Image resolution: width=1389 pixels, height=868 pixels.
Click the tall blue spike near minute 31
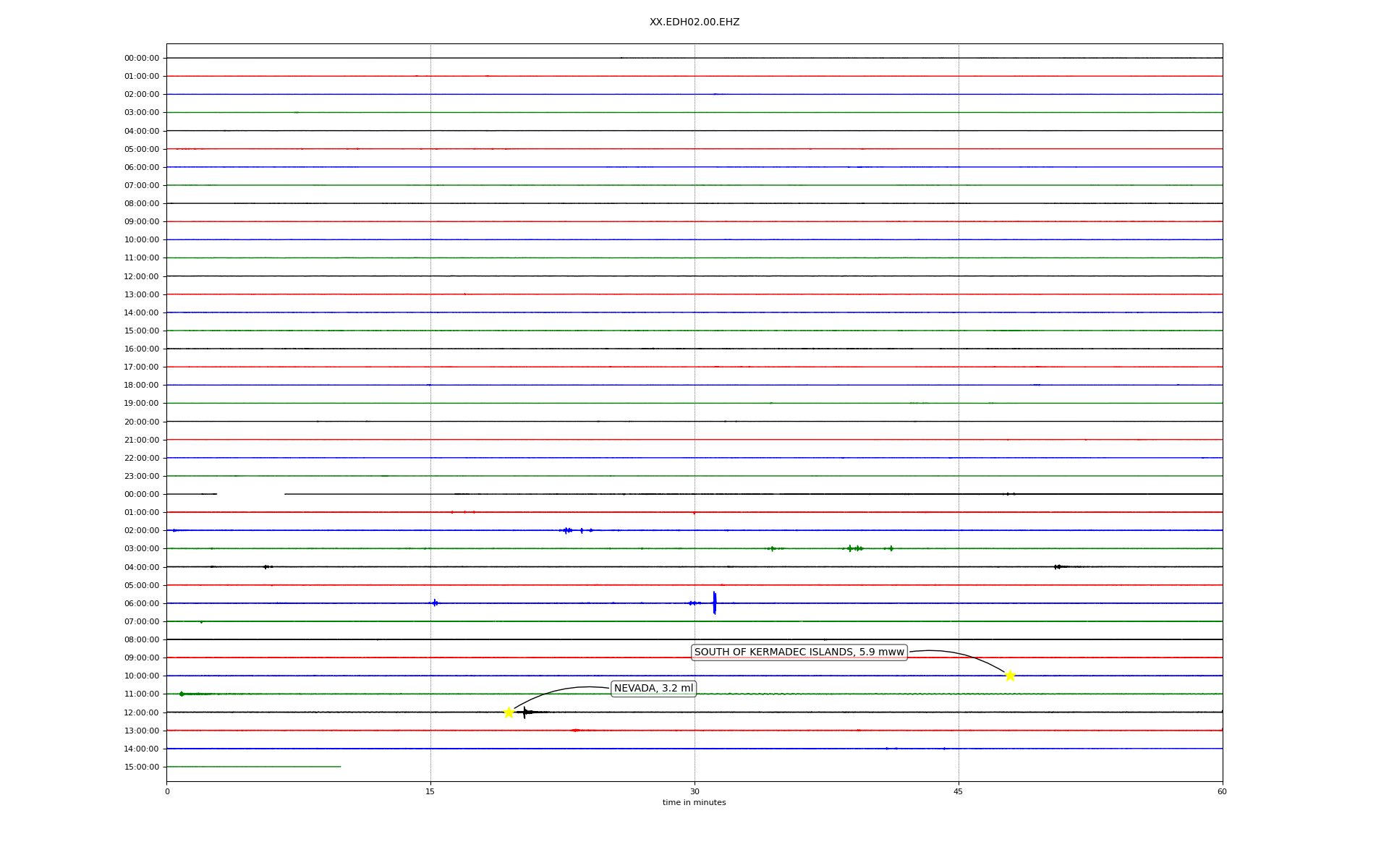(x=714, y=603)
